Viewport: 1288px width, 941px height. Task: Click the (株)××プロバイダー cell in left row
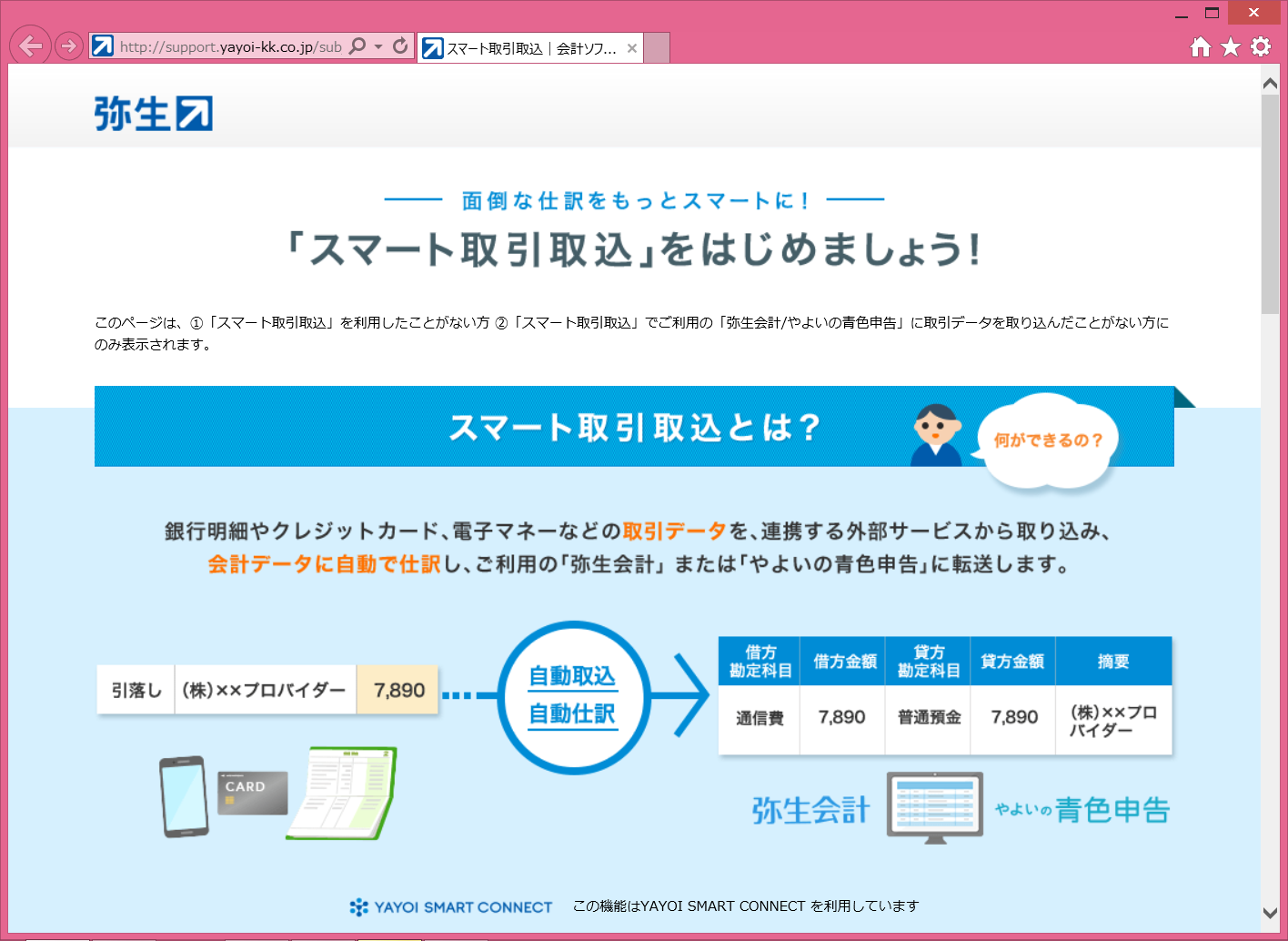(265, 690)
